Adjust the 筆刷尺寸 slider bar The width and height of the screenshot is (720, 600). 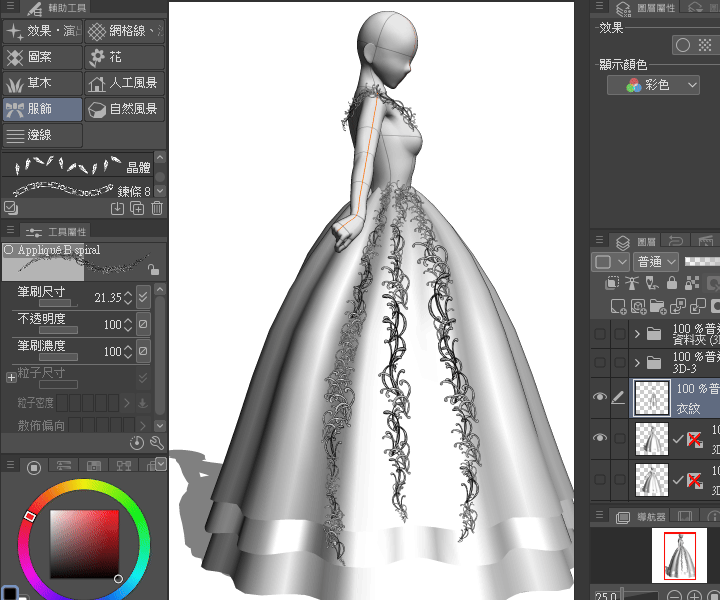click(58, 303)
